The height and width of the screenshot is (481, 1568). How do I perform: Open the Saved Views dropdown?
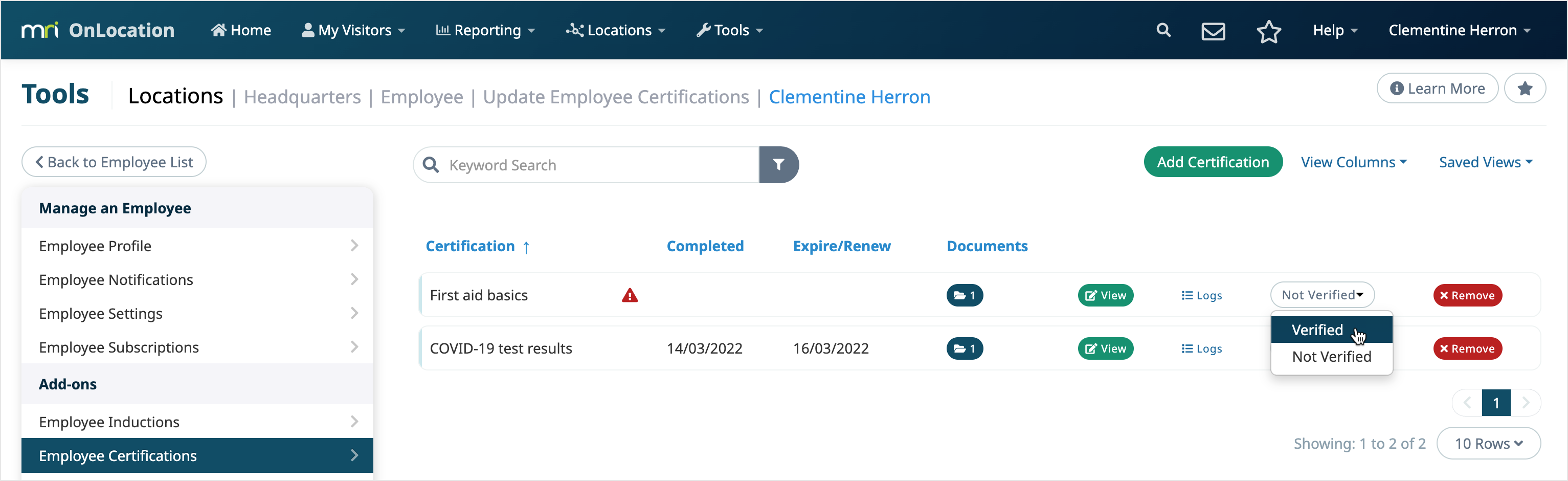[1485, 162]
